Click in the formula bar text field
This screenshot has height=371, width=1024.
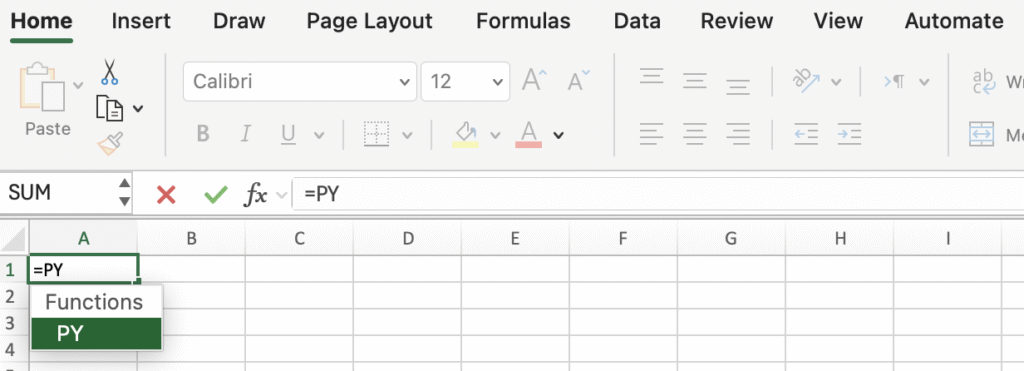click(658, 194)
